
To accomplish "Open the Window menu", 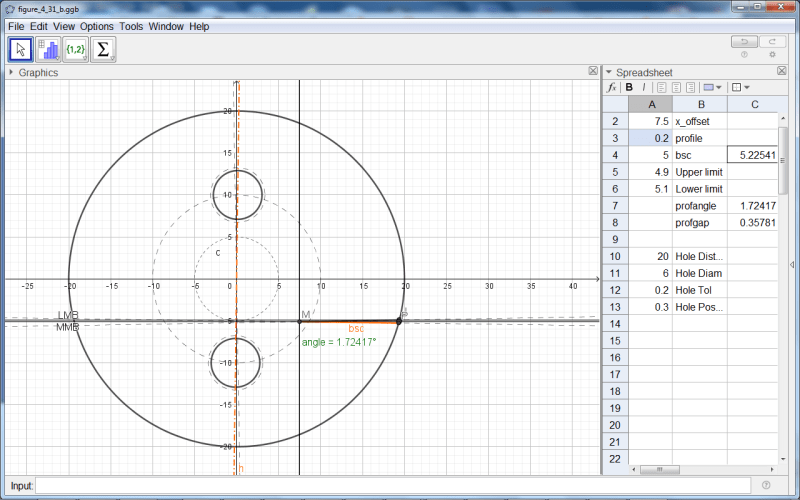I will click(x=166, y=27).
